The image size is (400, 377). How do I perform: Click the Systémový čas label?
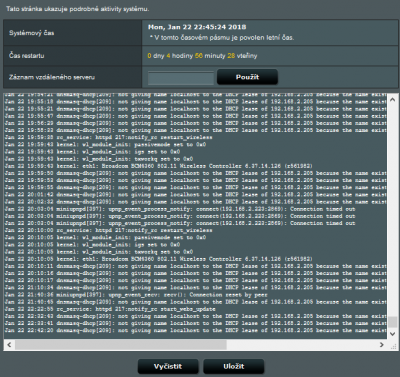(x=32, y=33)
